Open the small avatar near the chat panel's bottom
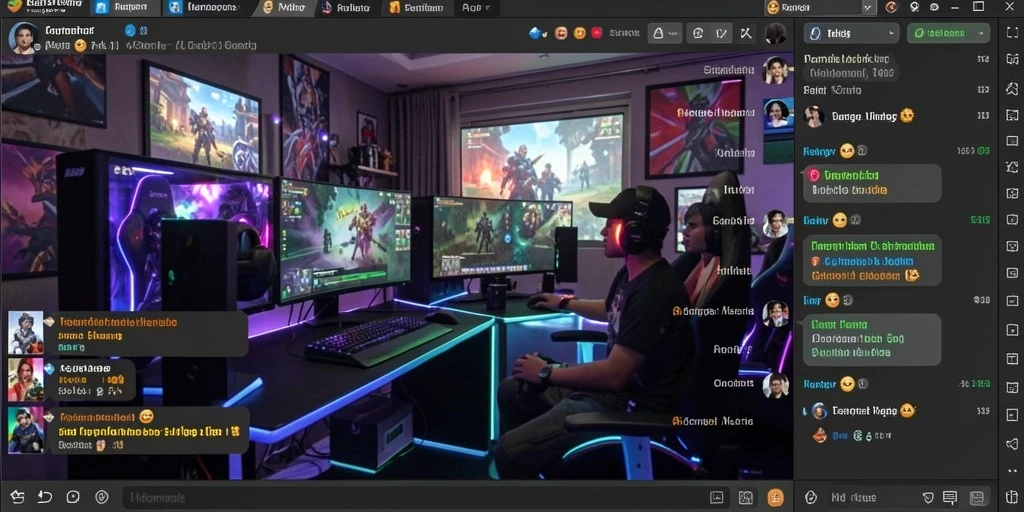This screenshot has width=1024, height=512. pyautogui.click(x=819, y=411)
